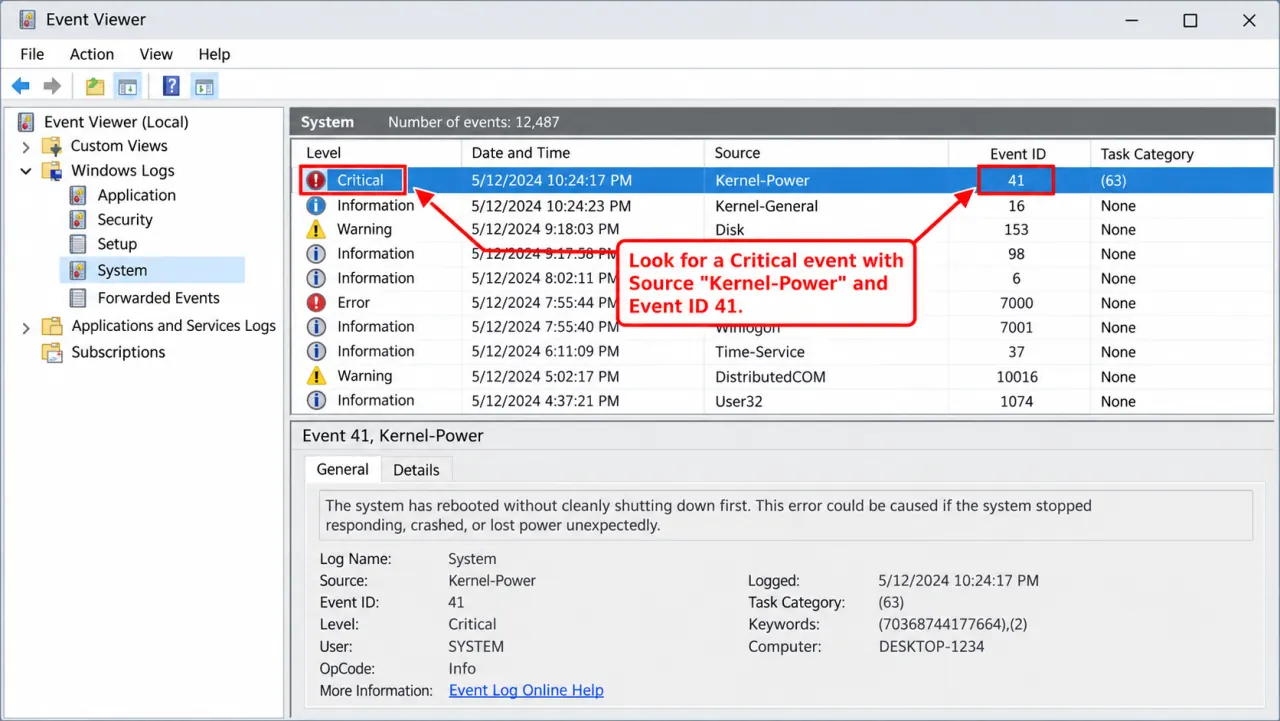Click the Event Viewer (Local) root node icon
The width and height of the screenshot is (1280, 721).
pyautogui.click(x=26, y=122)
